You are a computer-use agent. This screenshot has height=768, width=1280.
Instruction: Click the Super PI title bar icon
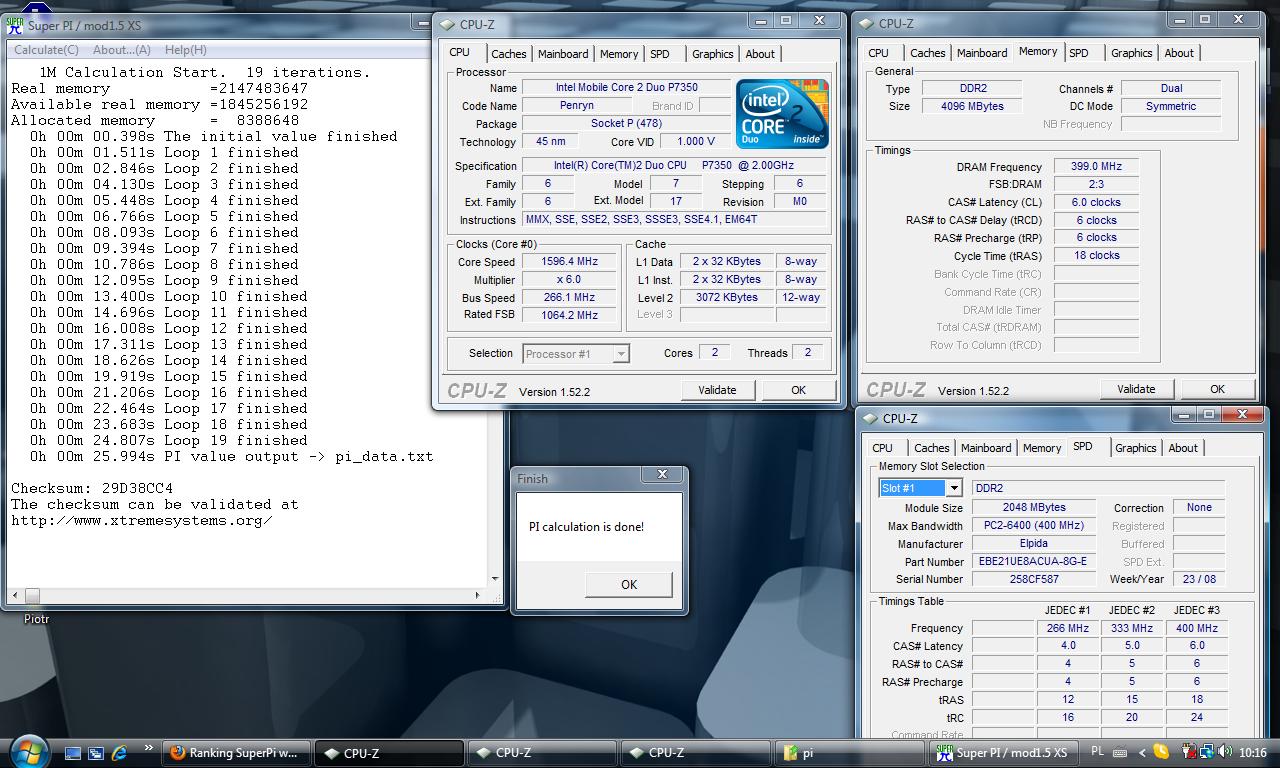point(15,26)
